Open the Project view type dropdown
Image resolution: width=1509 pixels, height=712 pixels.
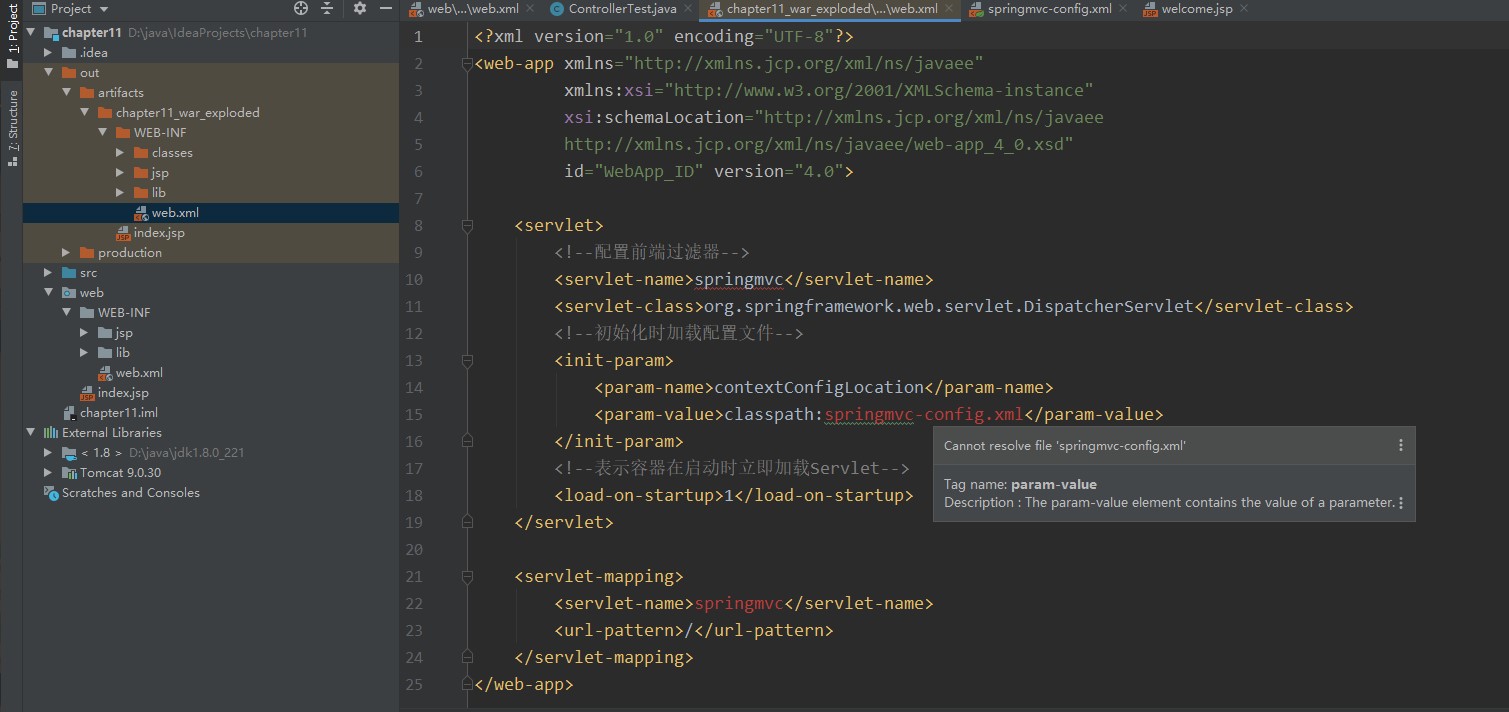pos(104,9)
